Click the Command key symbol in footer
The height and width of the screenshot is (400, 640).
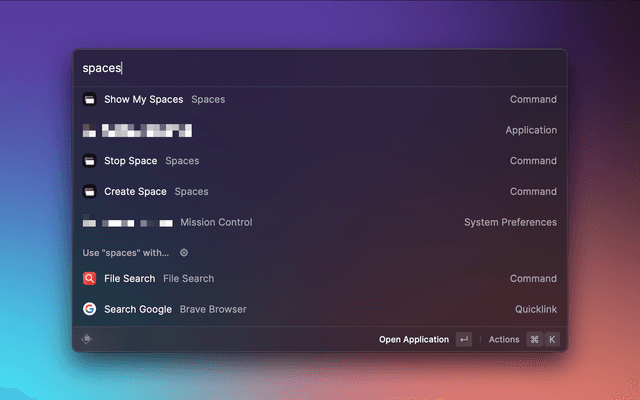[x=534, y=340]
